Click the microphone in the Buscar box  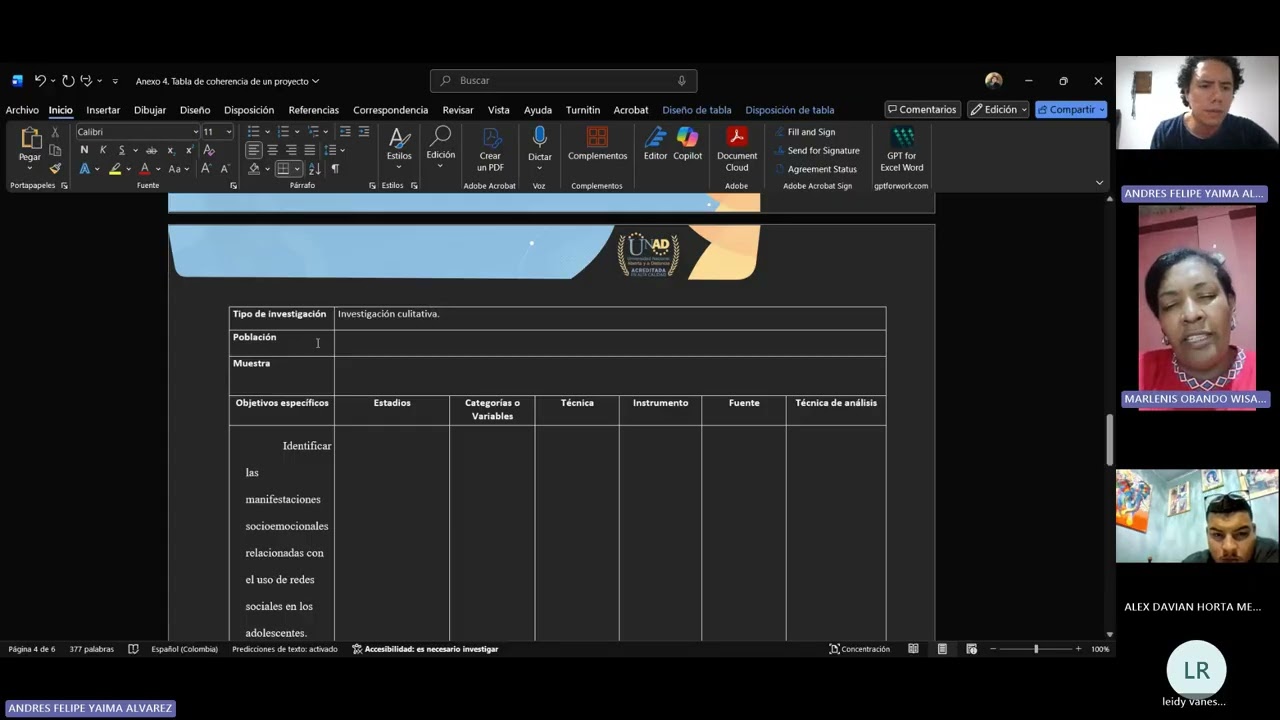[x=682, y=81]
